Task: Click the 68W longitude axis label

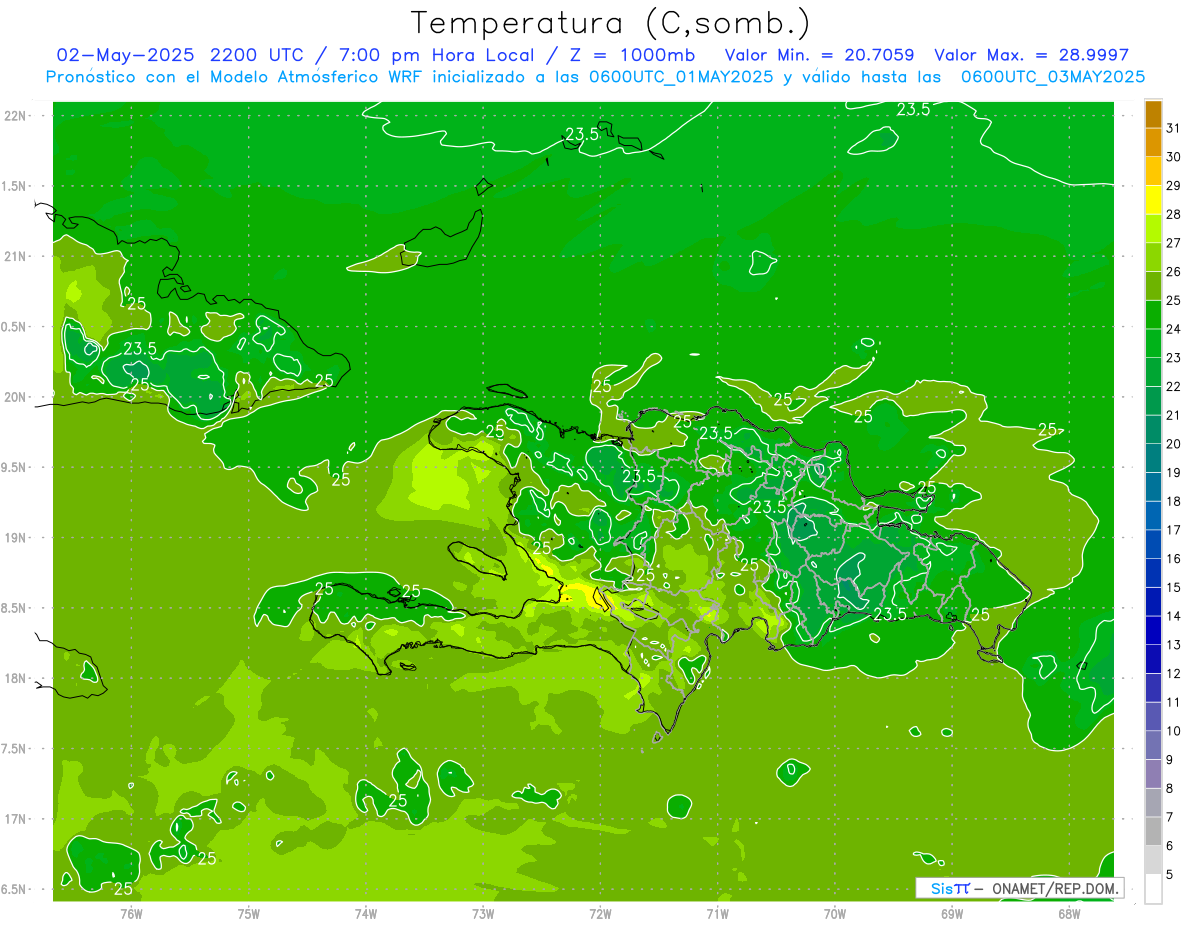Action: (1069, 914)
